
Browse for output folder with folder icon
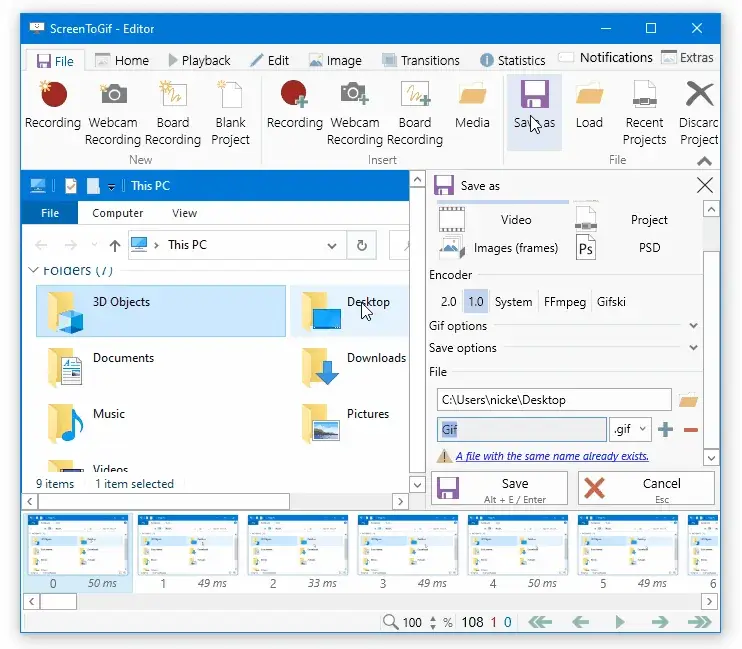coord(688,400)
